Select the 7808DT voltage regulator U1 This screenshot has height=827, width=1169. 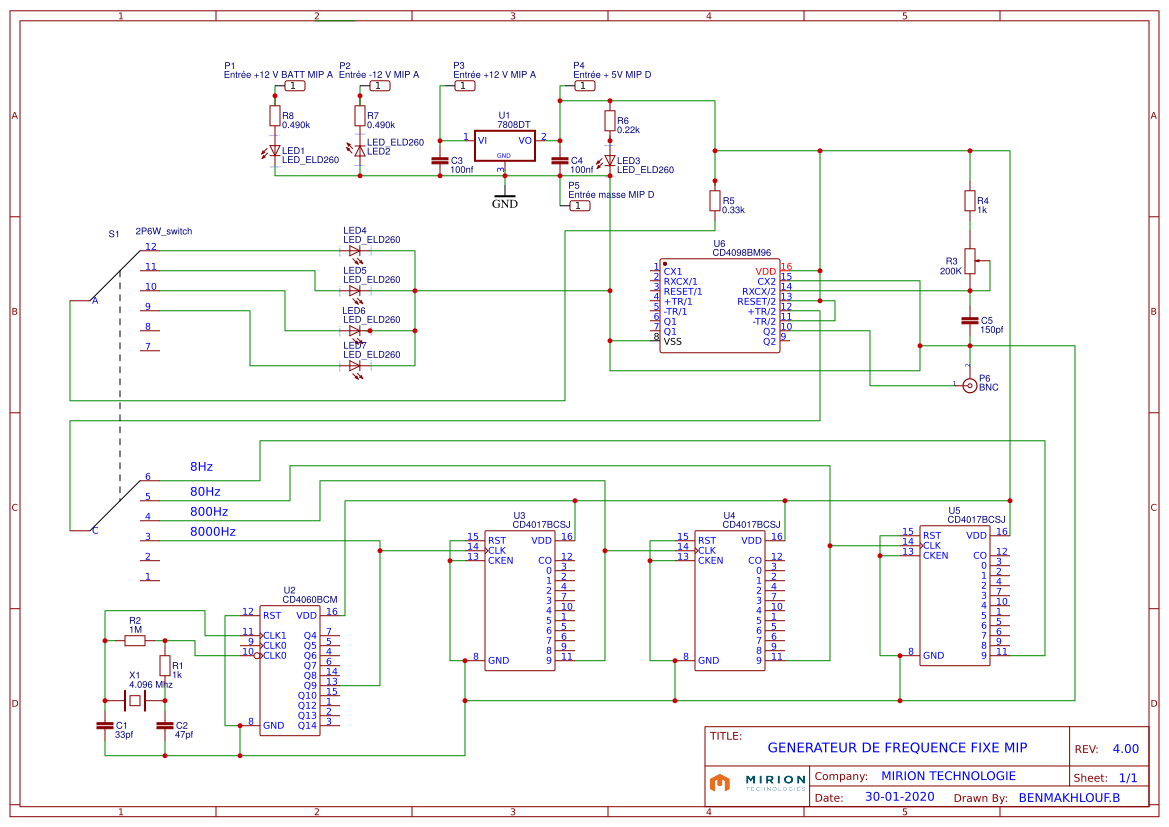[505, 144]
